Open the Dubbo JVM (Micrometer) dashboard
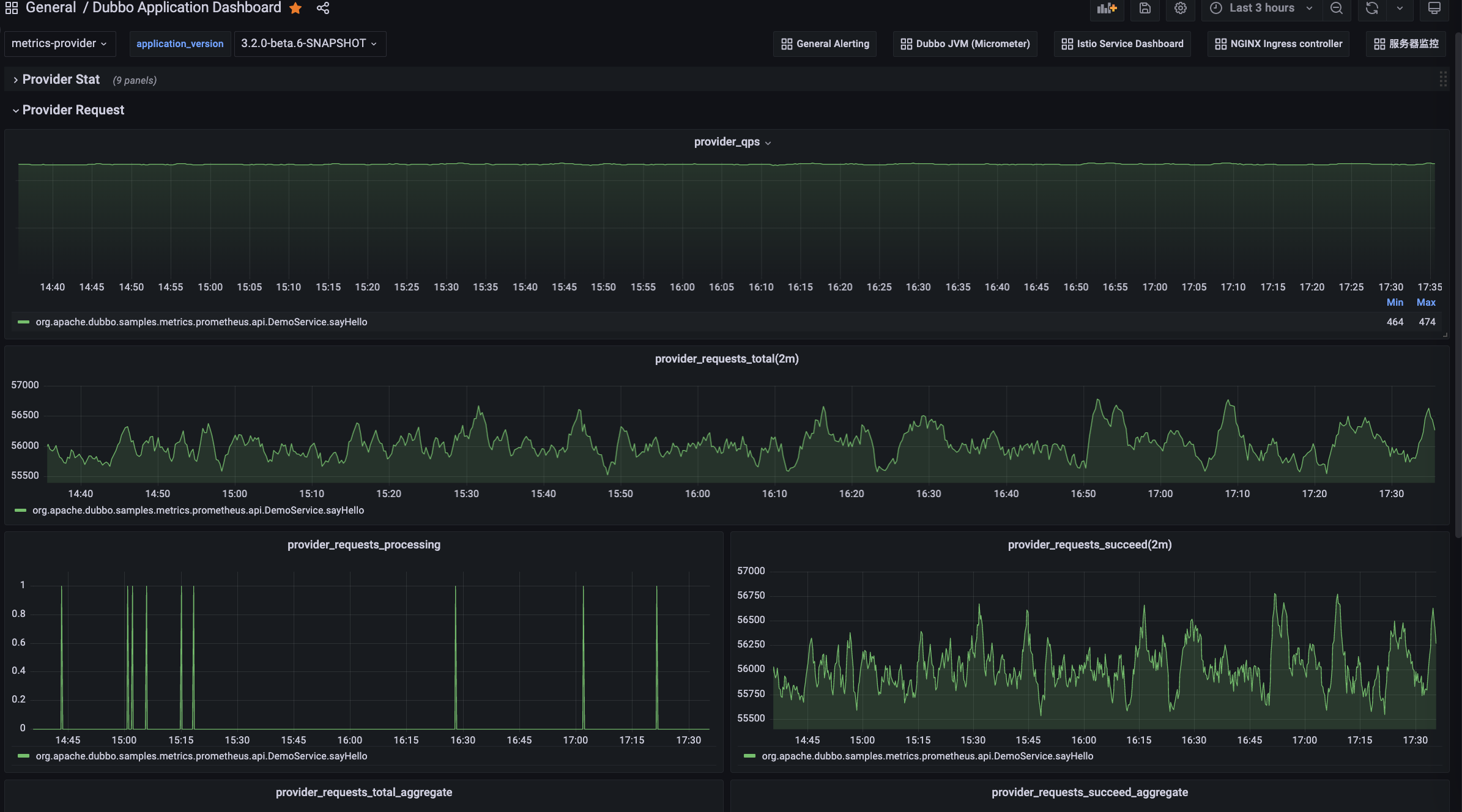This screenshot has height=812, width=1462. pyautogui.click(x=965, y=43)
